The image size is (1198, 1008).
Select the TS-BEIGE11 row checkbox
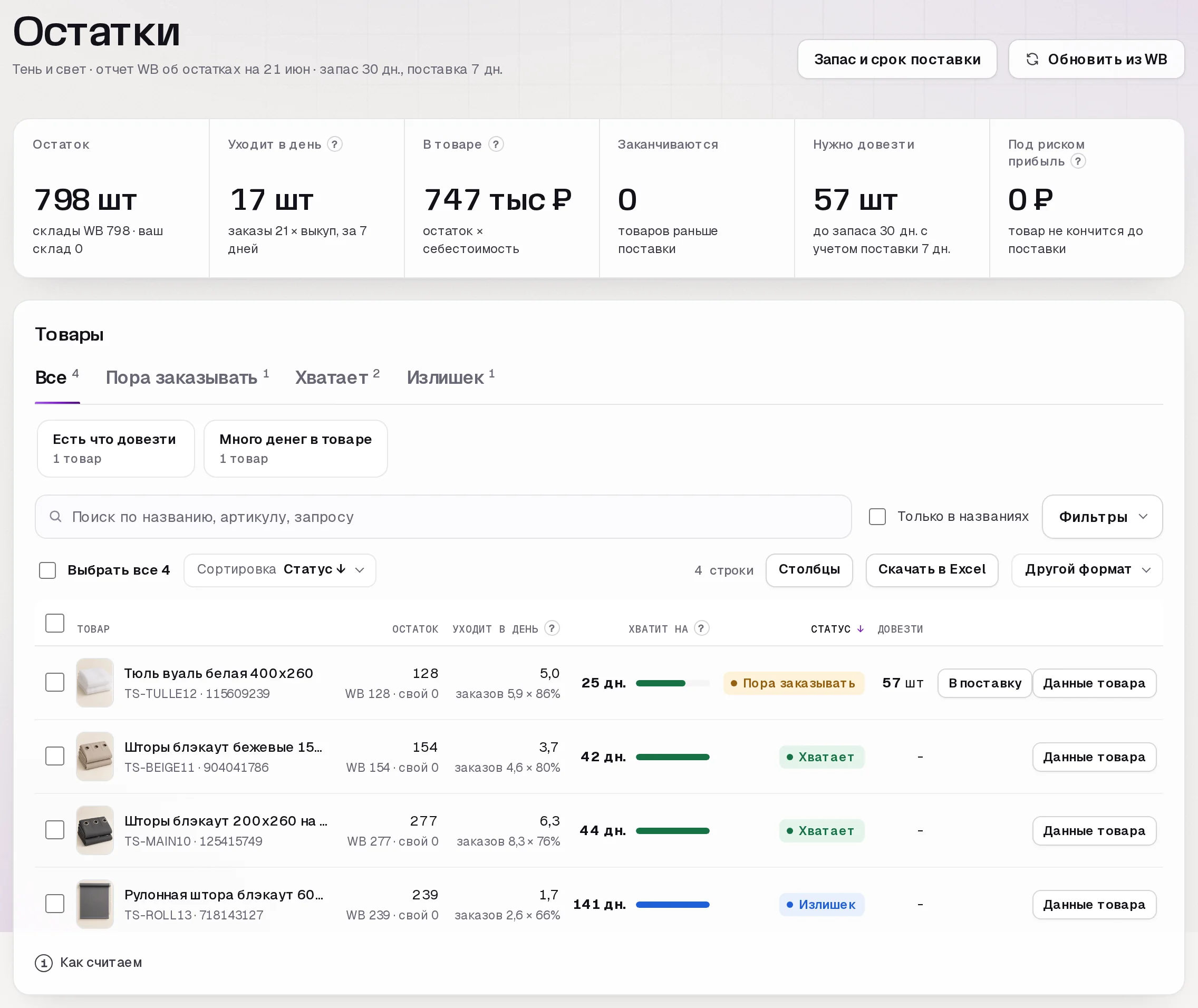tap(55, 755)
